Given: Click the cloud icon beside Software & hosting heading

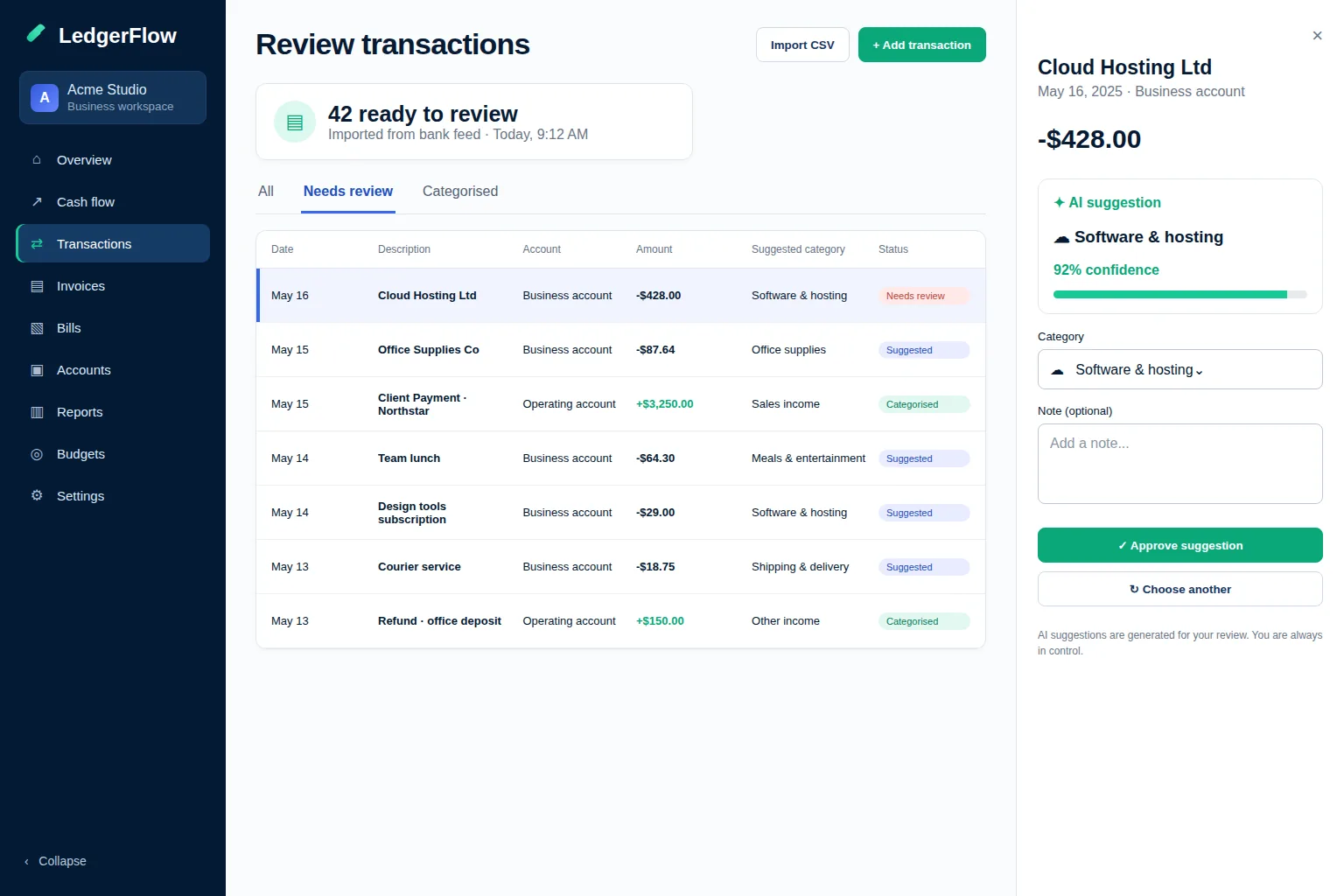Looking at the screenshot, I should click(1061, 238).
